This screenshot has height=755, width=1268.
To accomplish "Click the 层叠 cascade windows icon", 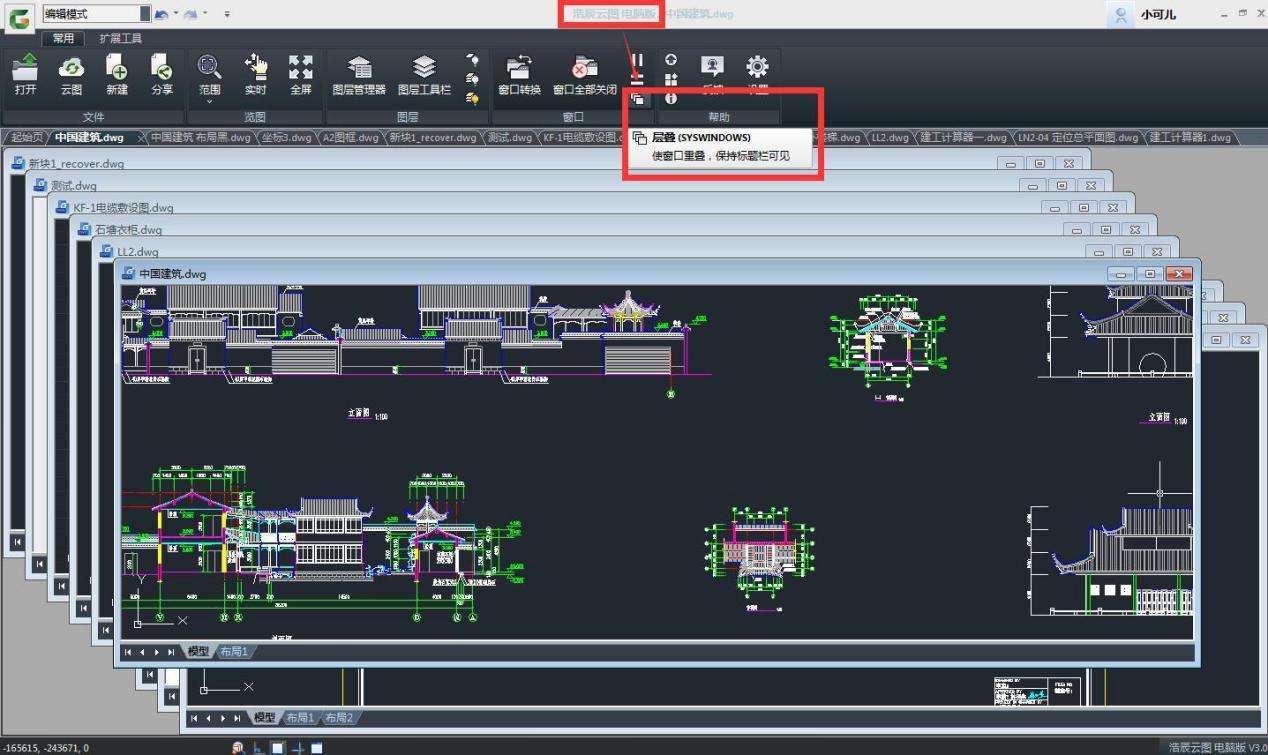I will coord(637,98).
